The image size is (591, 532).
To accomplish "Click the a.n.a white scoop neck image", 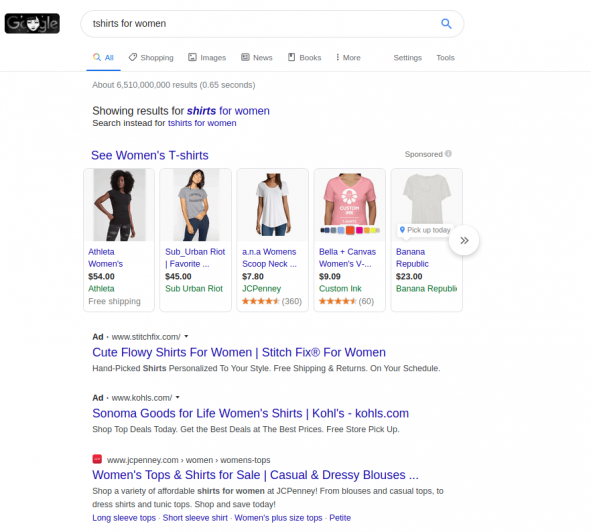I will coord(273,205).
